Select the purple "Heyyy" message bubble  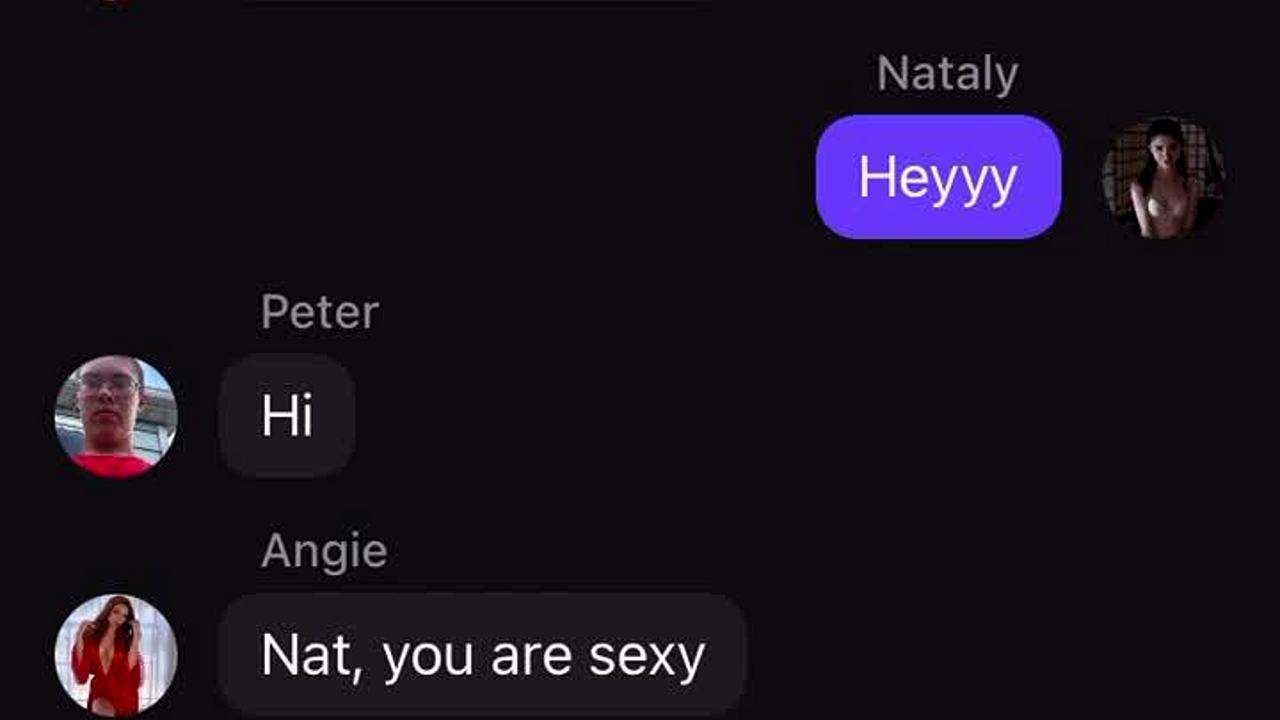point(938,177)
